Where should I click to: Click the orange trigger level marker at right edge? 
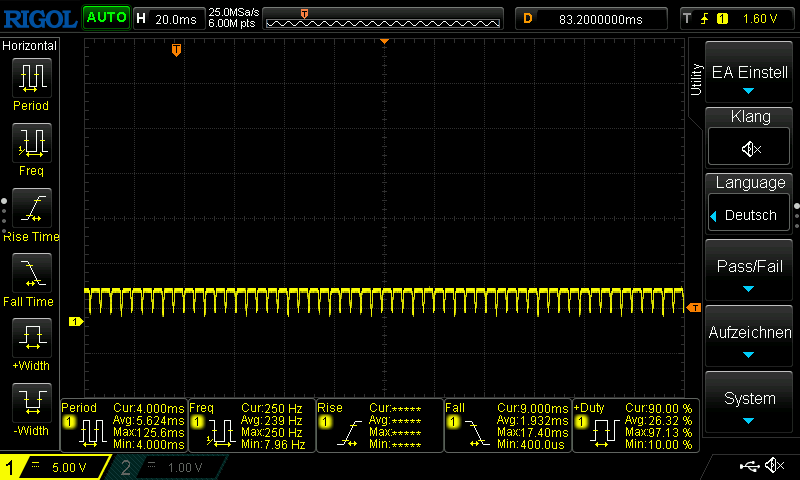[695, 307]
